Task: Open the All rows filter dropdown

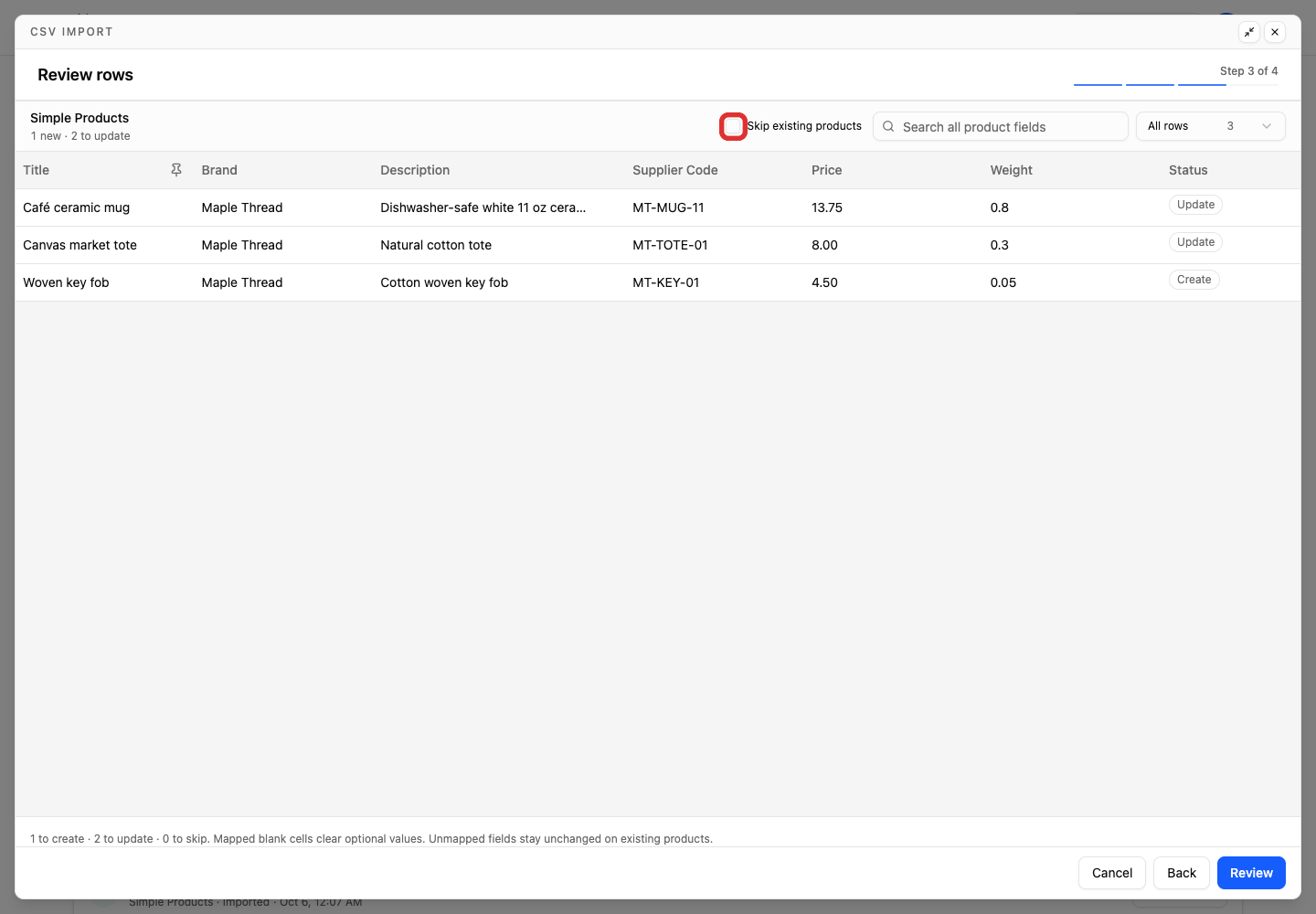Action: tap(1210, 126)
